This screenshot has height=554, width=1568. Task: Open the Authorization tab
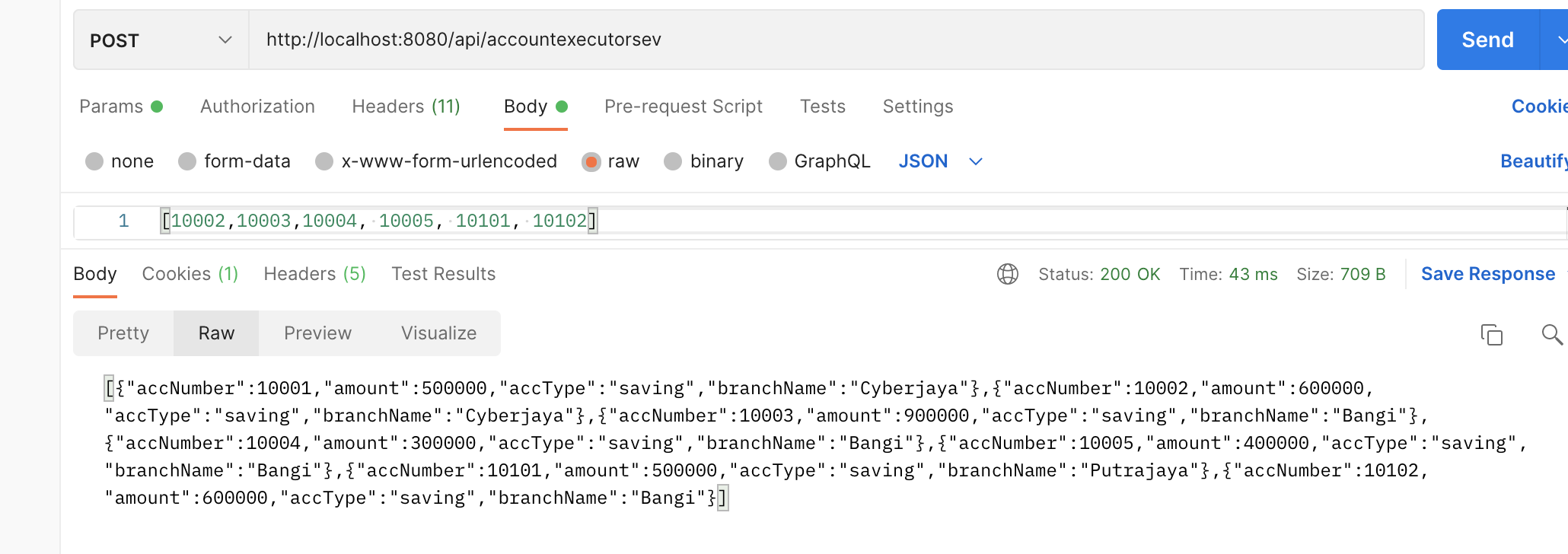257,107
